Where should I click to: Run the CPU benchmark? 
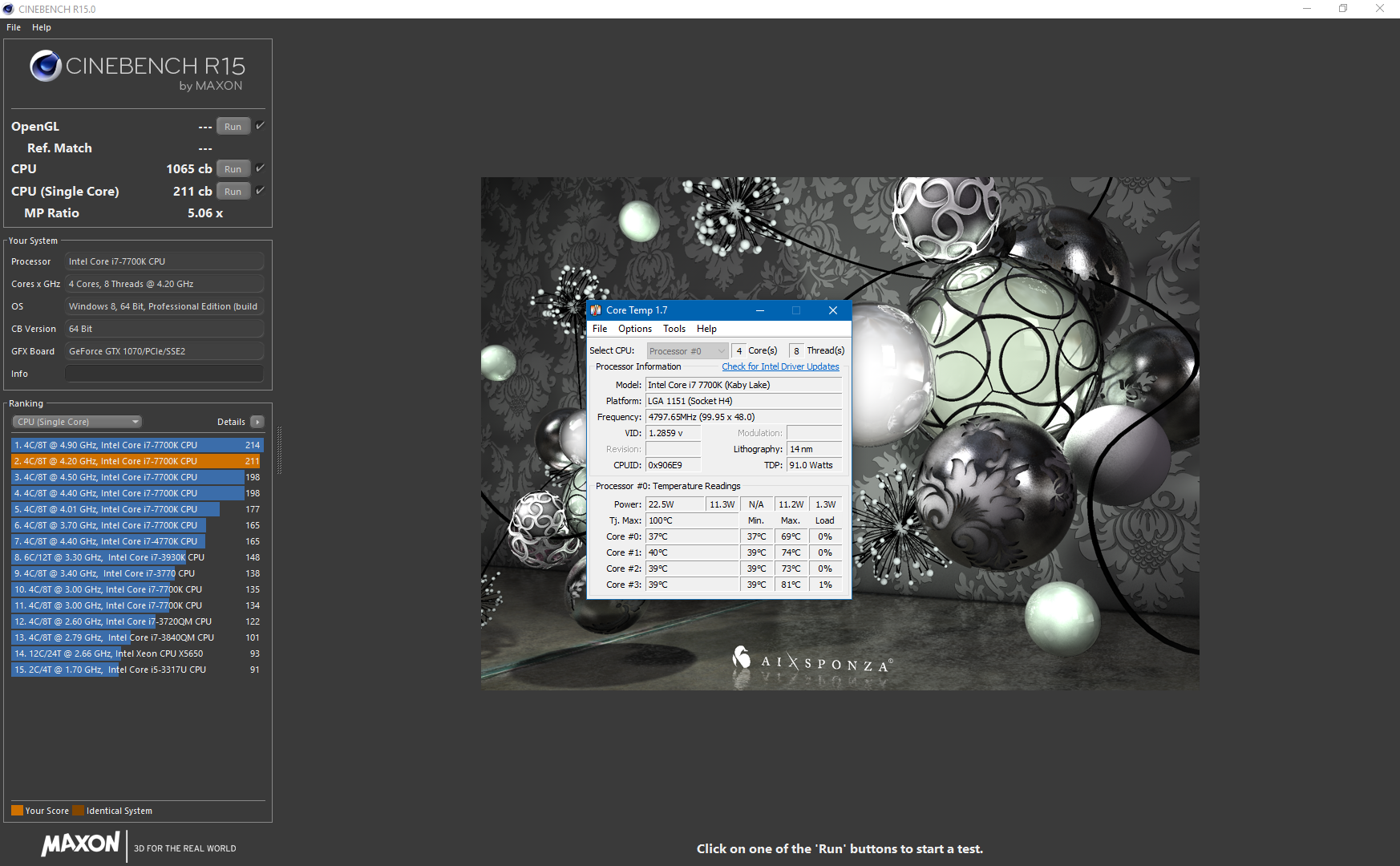click(233, 169)
